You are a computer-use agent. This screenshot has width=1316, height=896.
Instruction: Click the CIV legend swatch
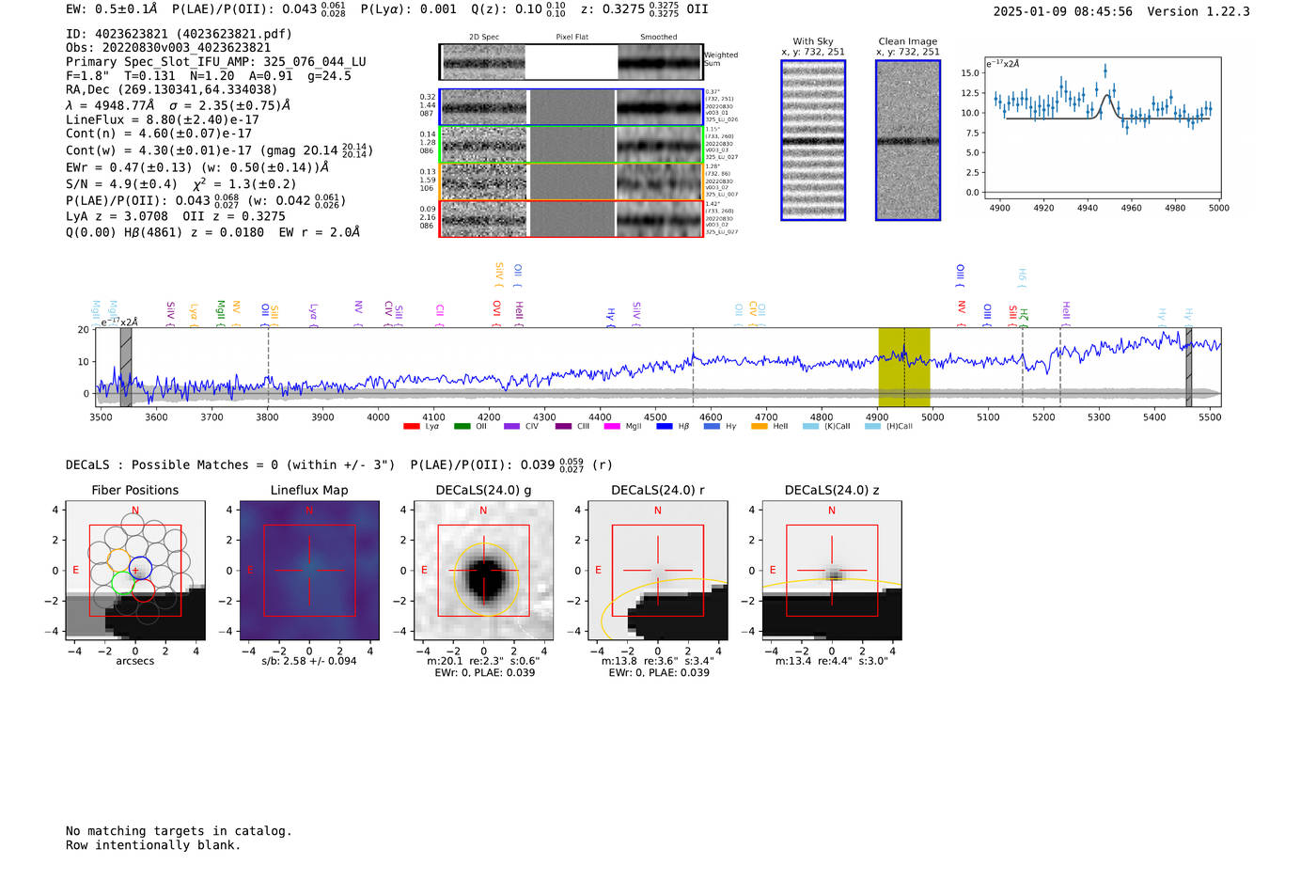511,426
